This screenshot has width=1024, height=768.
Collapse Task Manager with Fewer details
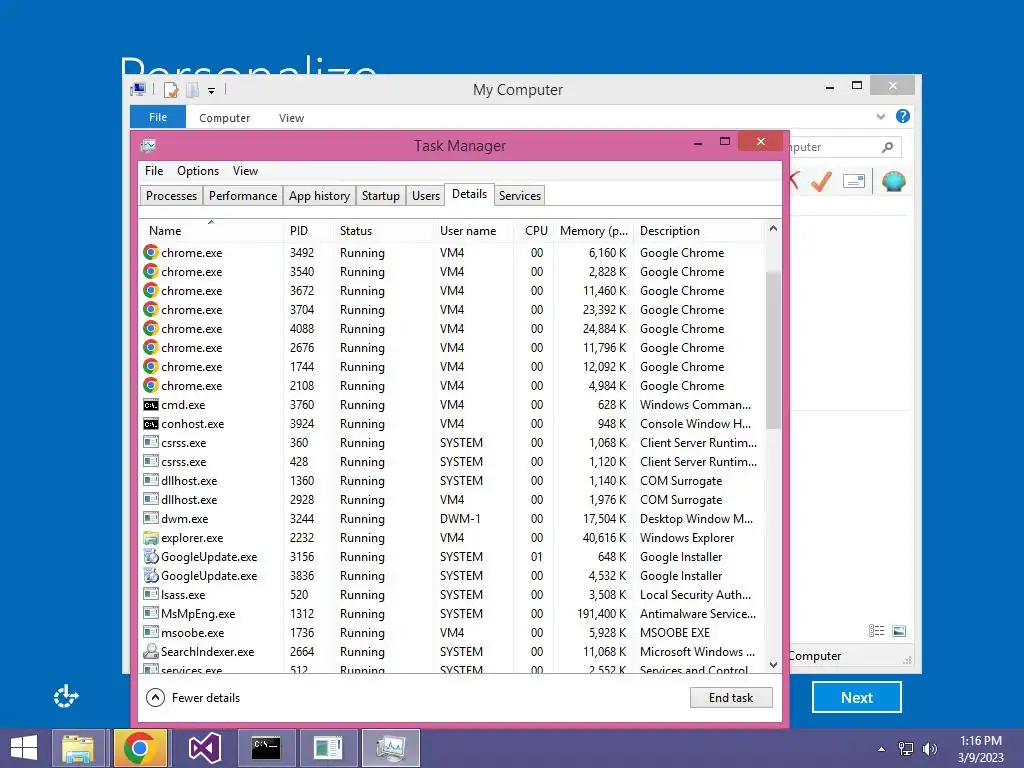193,697
